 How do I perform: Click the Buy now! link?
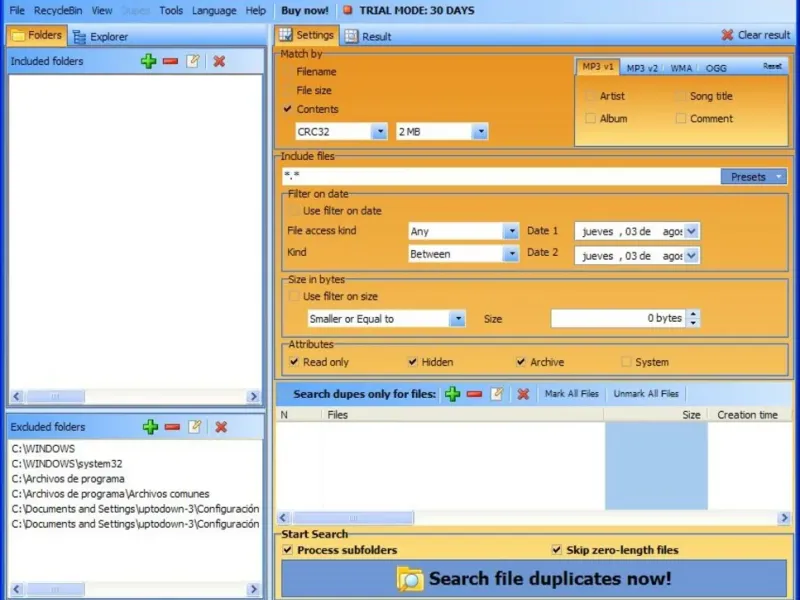[x=305, y=10]
